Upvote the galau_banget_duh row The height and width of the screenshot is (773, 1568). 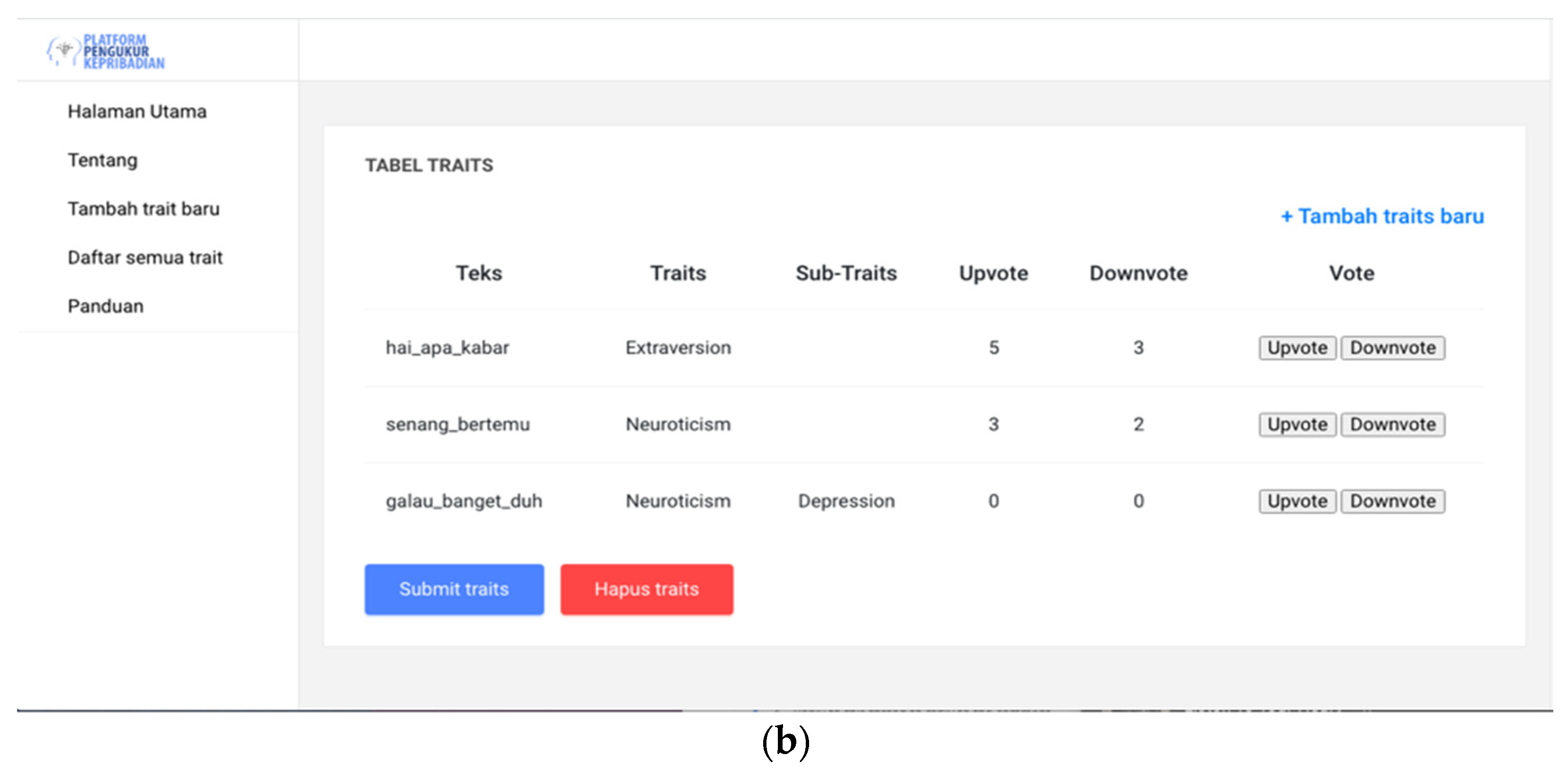point(1297,502)
